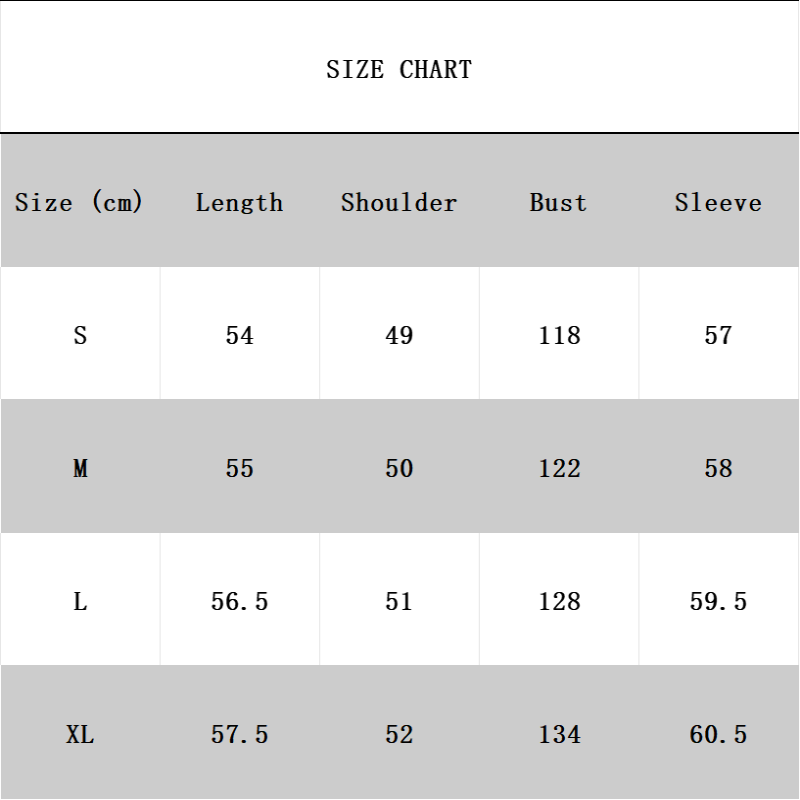Click the Length column header

[x=239, y=202]
